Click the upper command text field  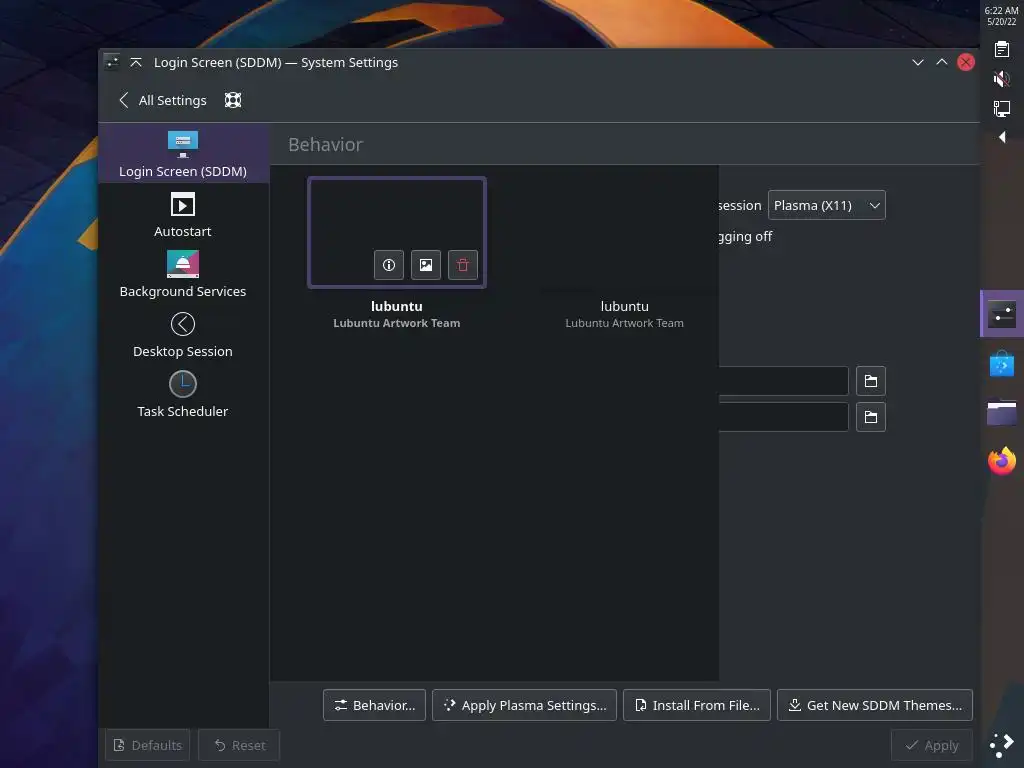(x=783, y=381)
